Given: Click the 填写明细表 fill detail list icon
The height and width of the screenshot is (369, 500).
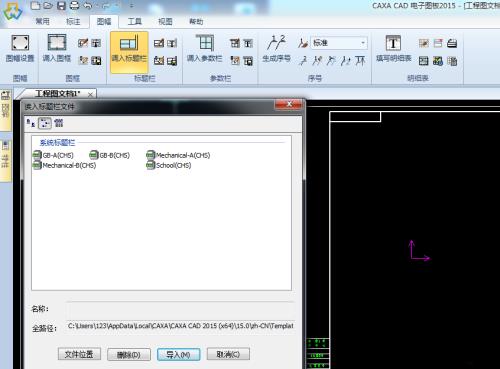Looking at the screenshot, I should pos(393,43).
